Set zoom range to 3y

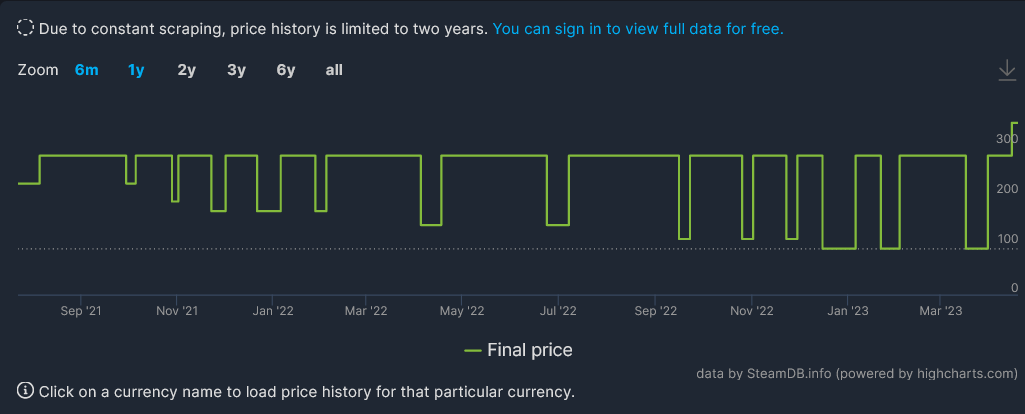tap(236, 70)
